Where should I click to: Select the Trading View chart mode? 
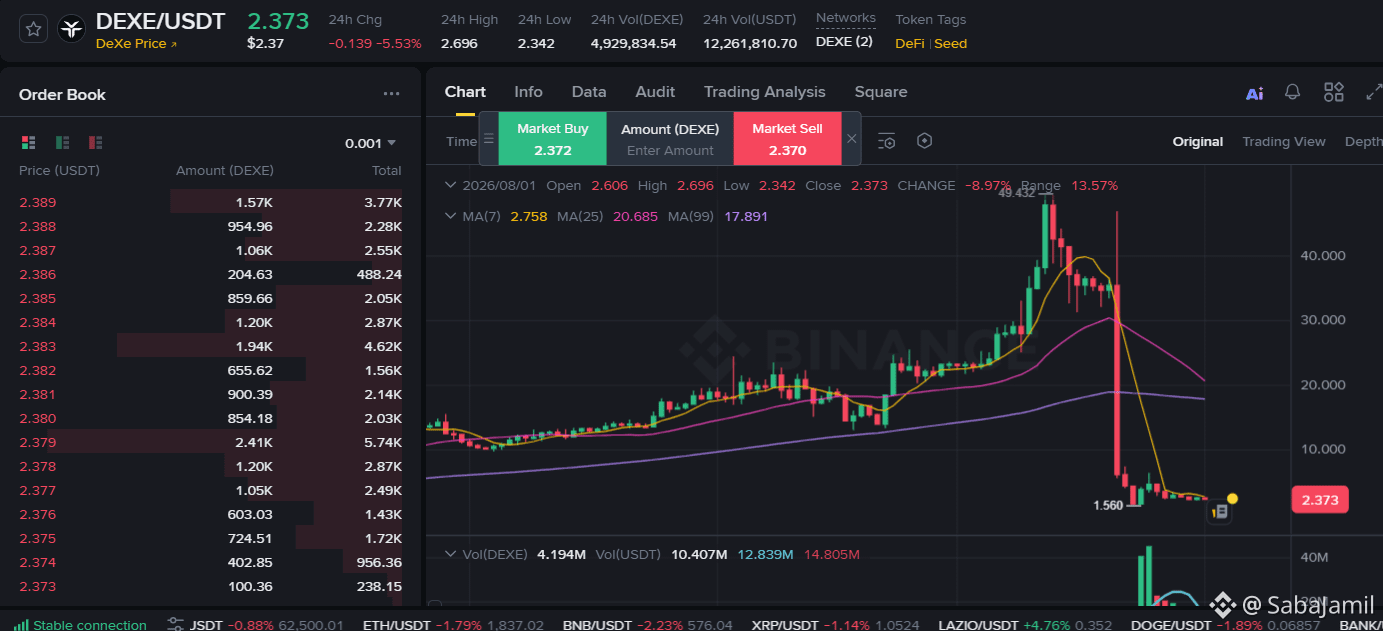(1283, 141)
